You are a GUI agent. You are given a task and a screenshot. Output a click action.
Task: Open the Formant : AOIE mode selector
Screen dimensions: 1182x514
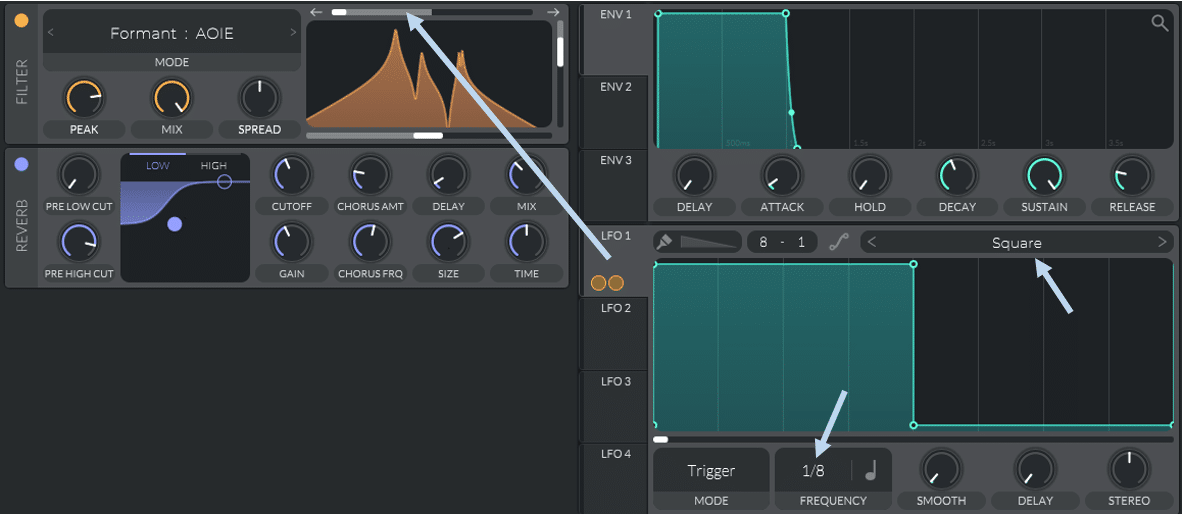(x=171, y=32)
